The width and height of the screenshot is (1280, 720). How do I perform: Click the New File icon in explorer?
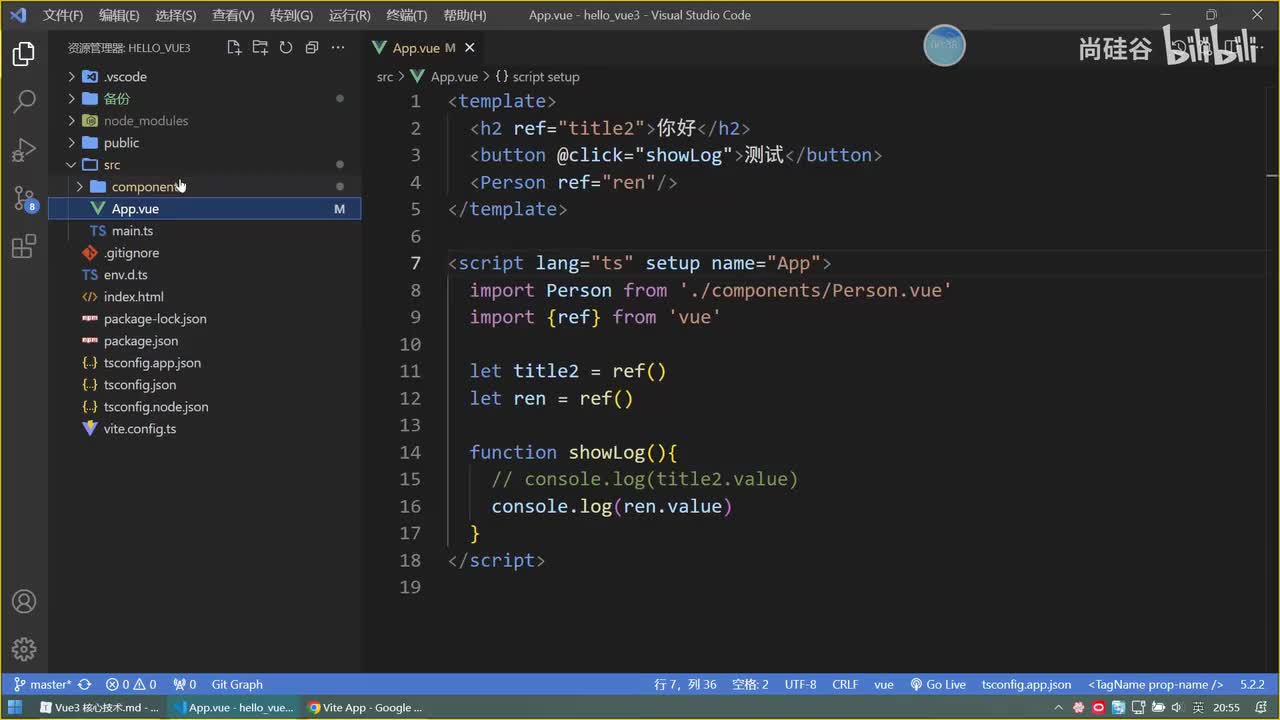(x=234, y=48)
